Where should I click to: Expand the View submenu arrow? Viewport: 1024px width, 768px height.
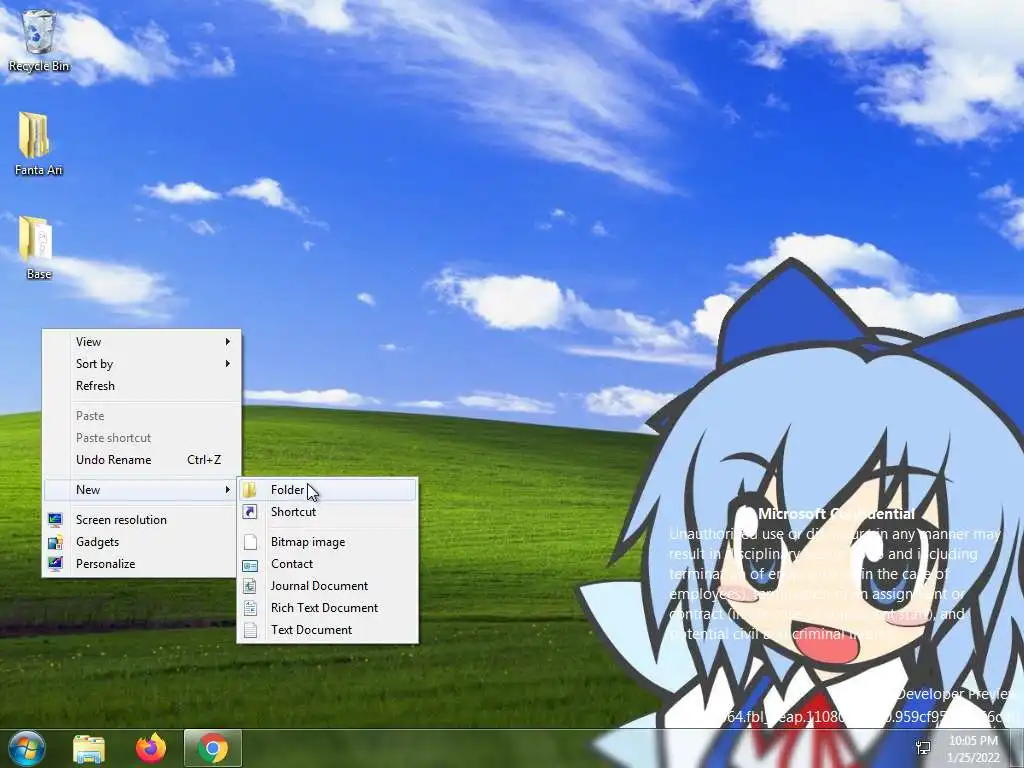tap(227, 342)
